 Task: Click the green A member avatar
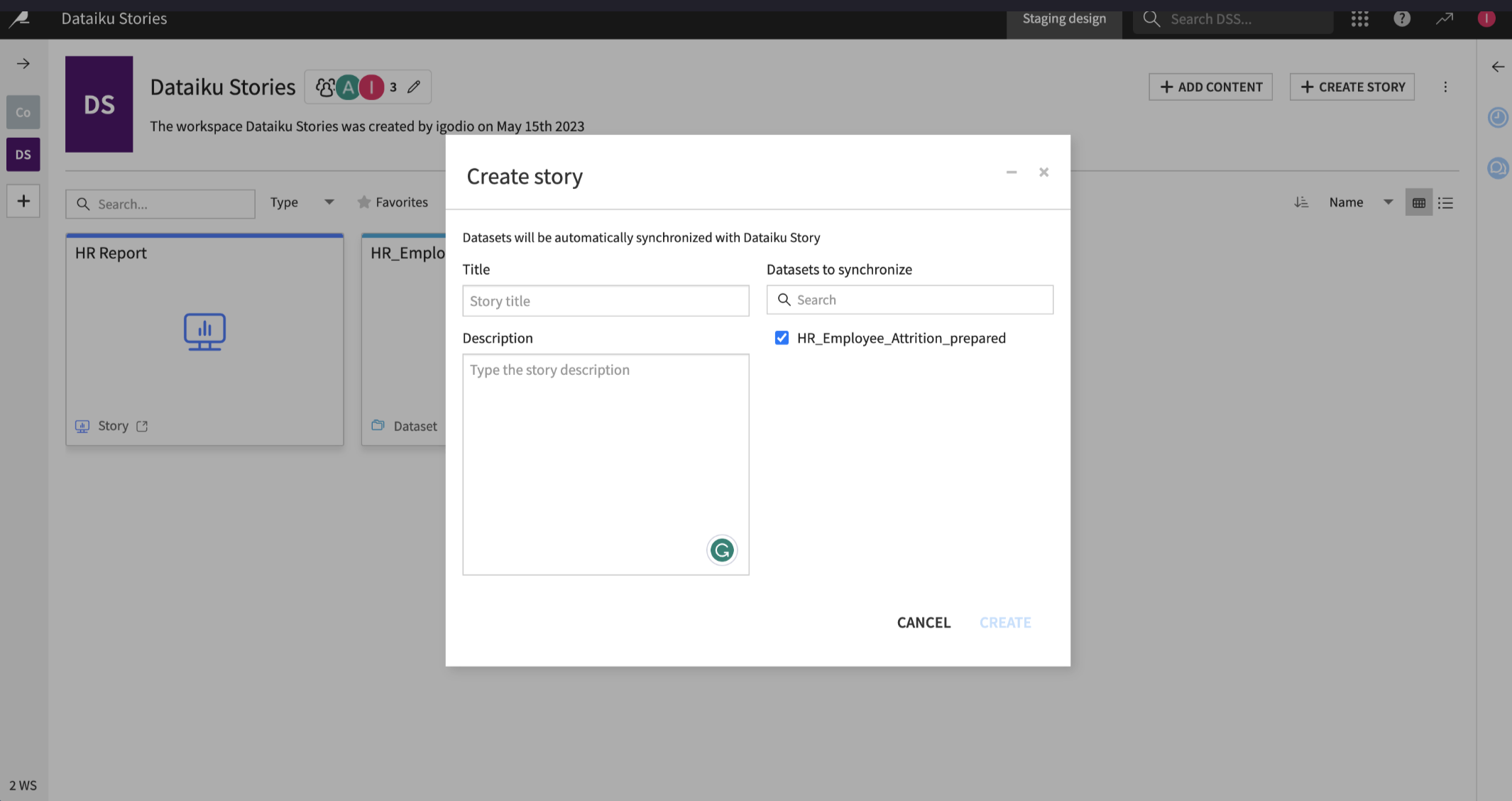coord(348,87)
